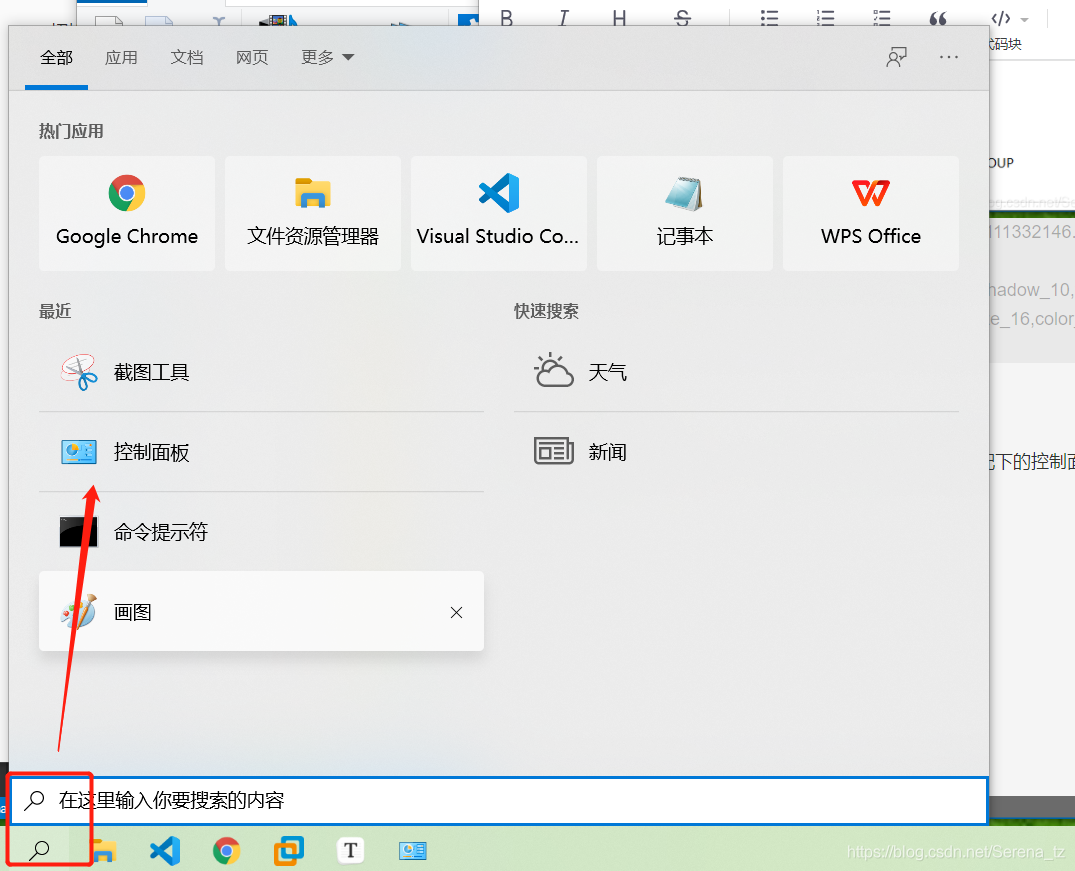Image resolution: width=1075 pixels, height=871 pixels.
Task: Switch to 应用 search tab
Action: (121, 58)
